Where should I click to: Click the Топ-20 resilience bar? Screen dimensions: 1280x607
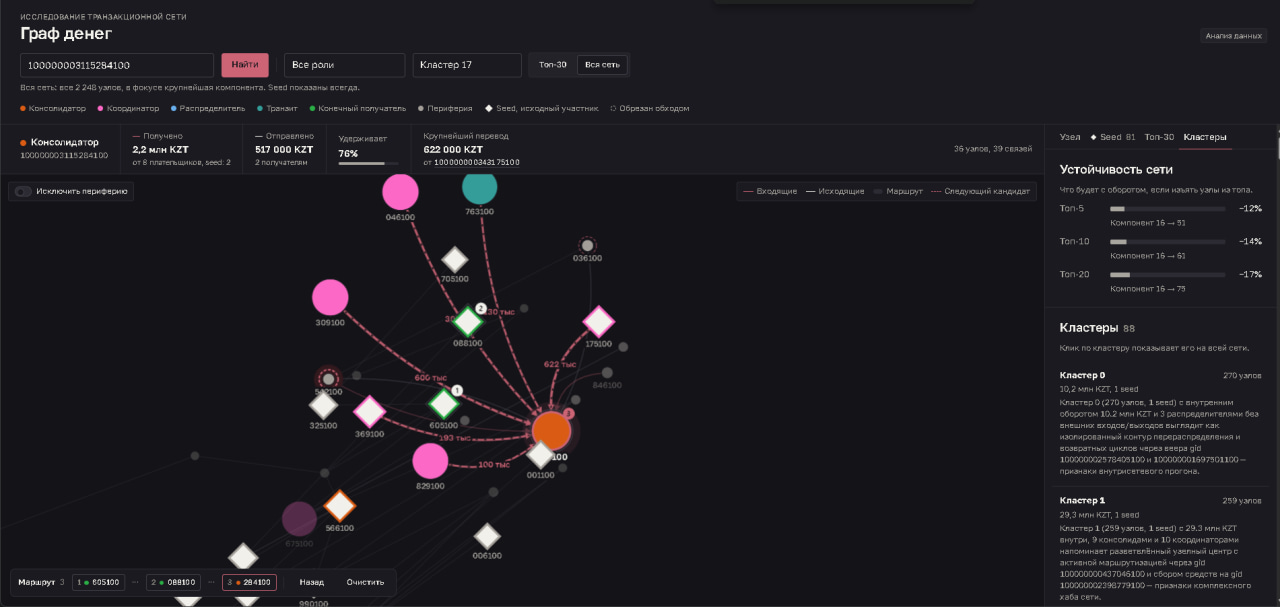pyautogui.click(x=1167, y=274)
